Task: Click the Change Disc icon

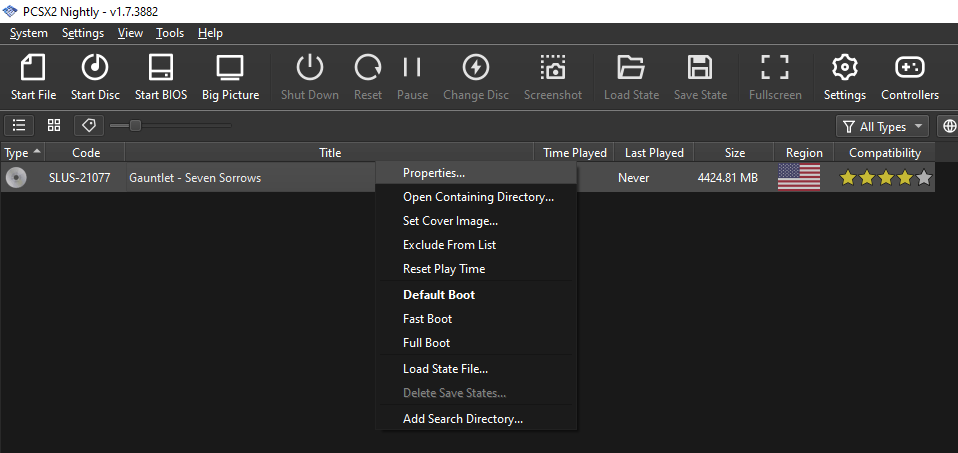Action: [x=476, y=67]
